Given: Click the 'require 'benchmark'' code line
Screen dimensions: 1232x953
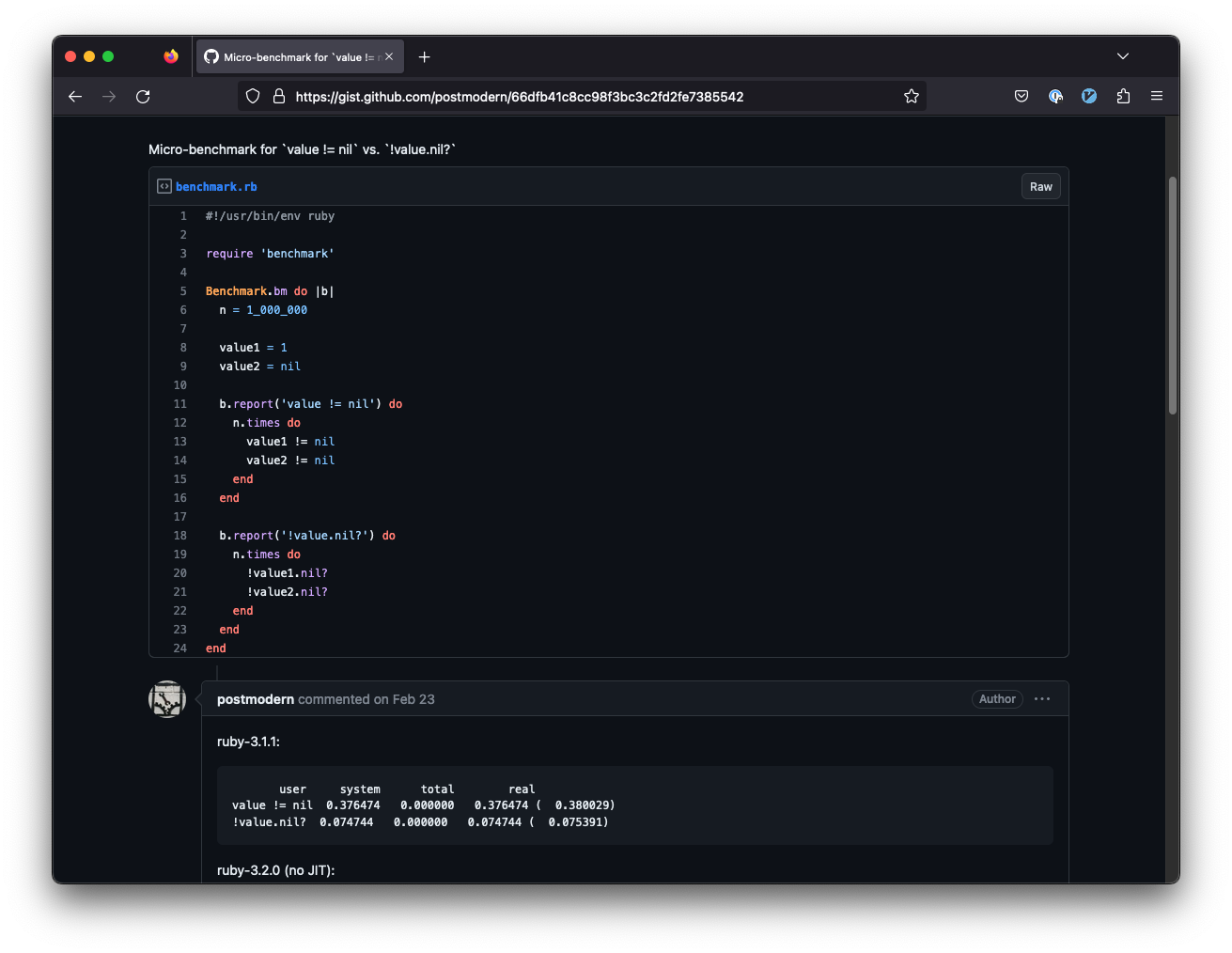Looking at the screenshot, I should tap(270, 254).
